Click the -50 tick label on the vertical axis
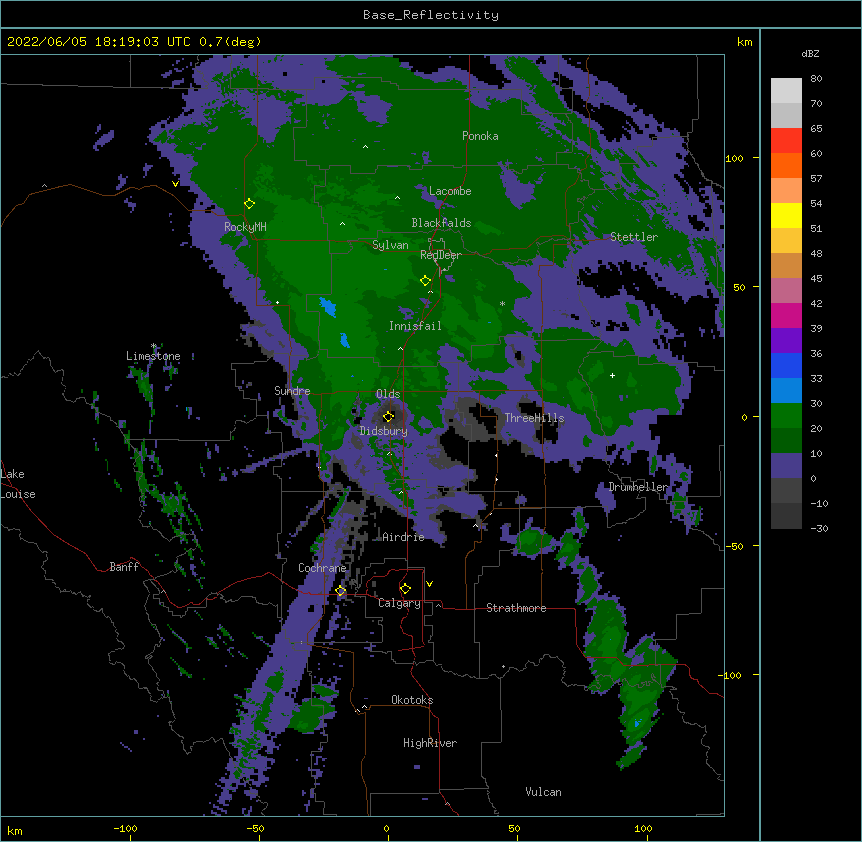Image resolution: width=862 pixels, height=842 pixels. (x=734, y=546)
